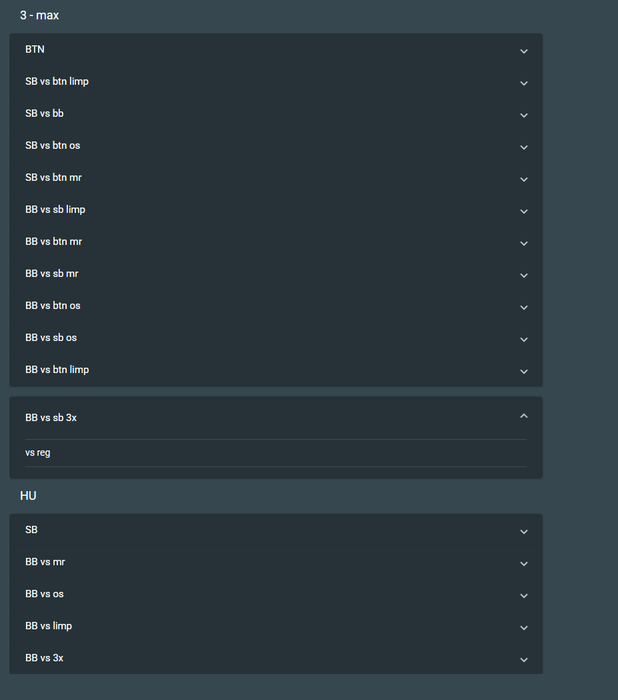Expand BB vs btn mr chevron
Viewport: 618px width, 700px height.
pyautogui.click(x=524, y=243)
